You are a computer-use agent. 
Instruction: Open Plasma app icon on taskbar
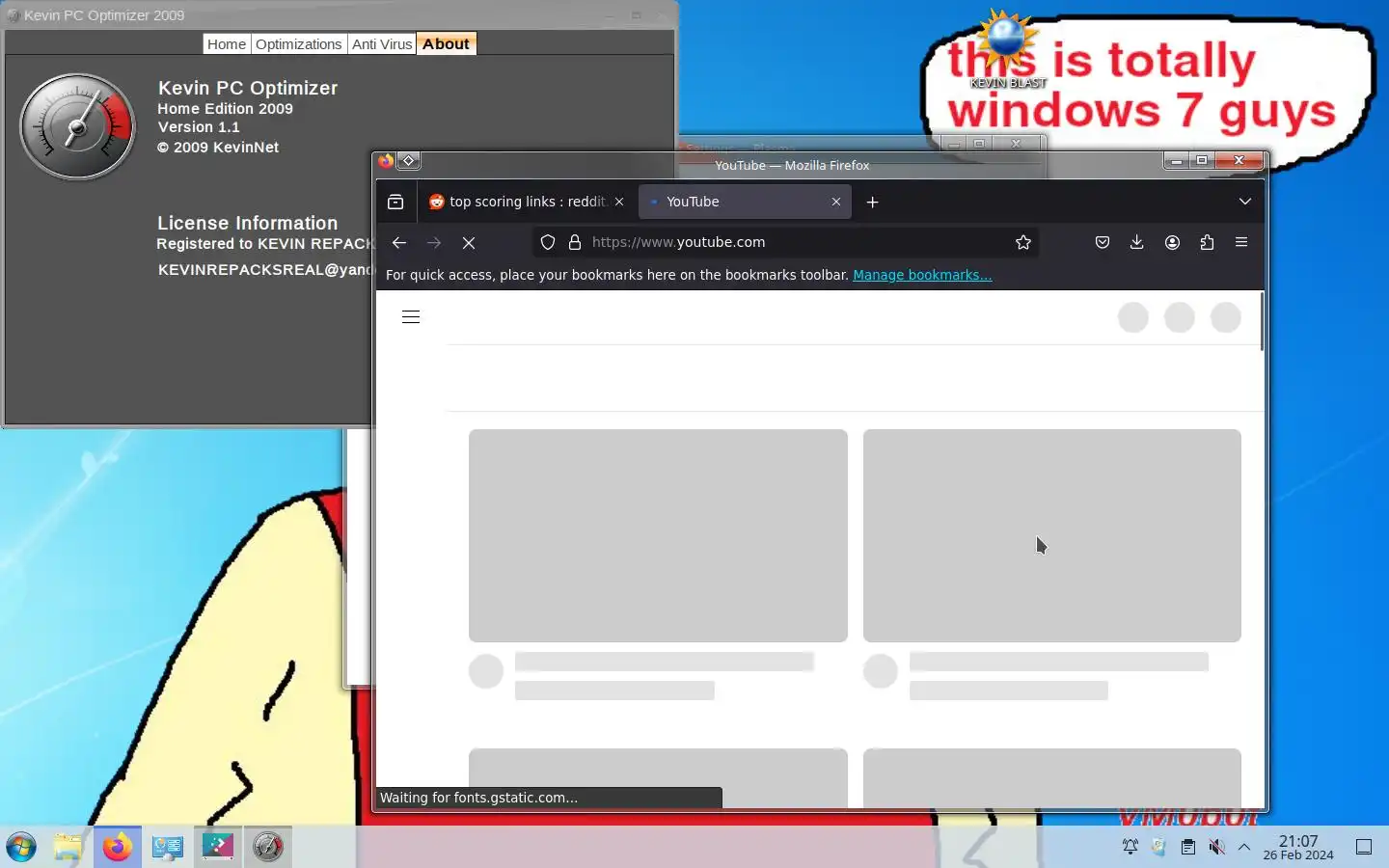[217, 847]
